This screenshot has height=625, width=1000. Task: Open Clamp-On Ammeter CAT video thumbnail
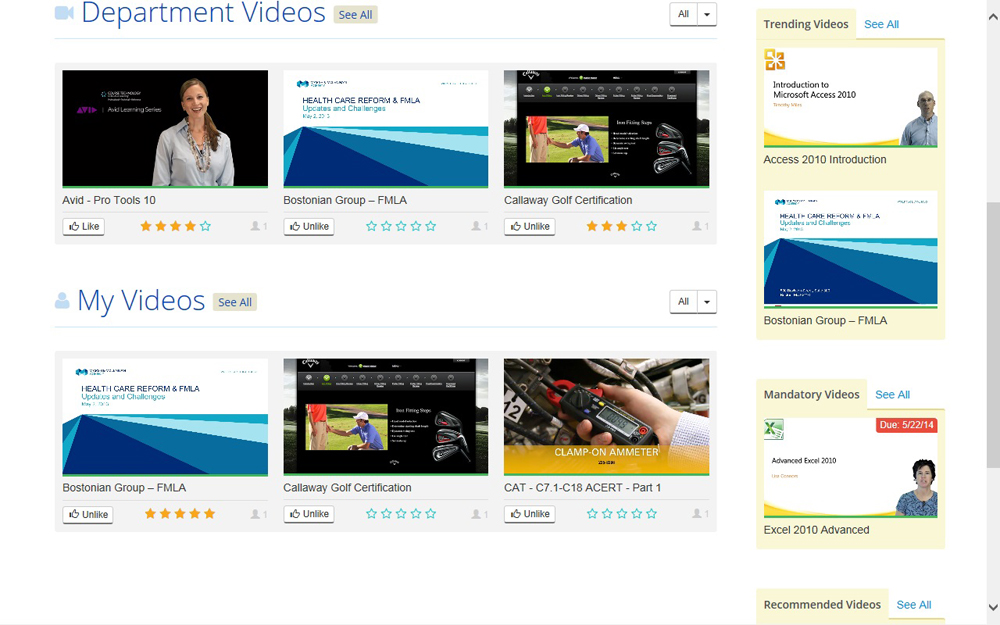[607, 417]
